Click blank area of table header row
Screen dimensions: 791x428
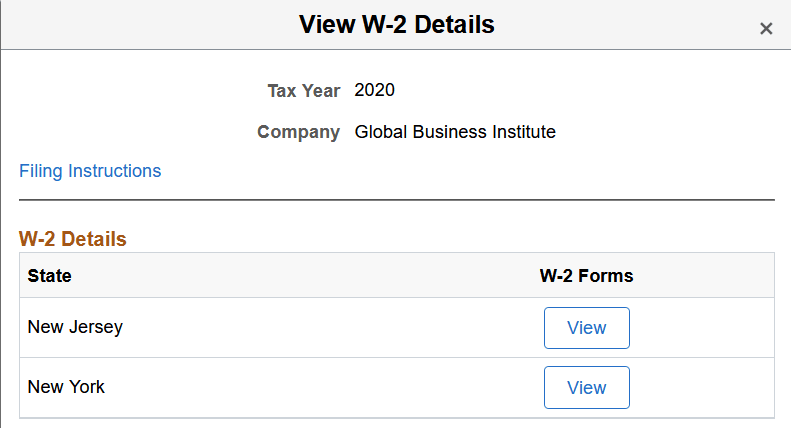click(303, 276)
